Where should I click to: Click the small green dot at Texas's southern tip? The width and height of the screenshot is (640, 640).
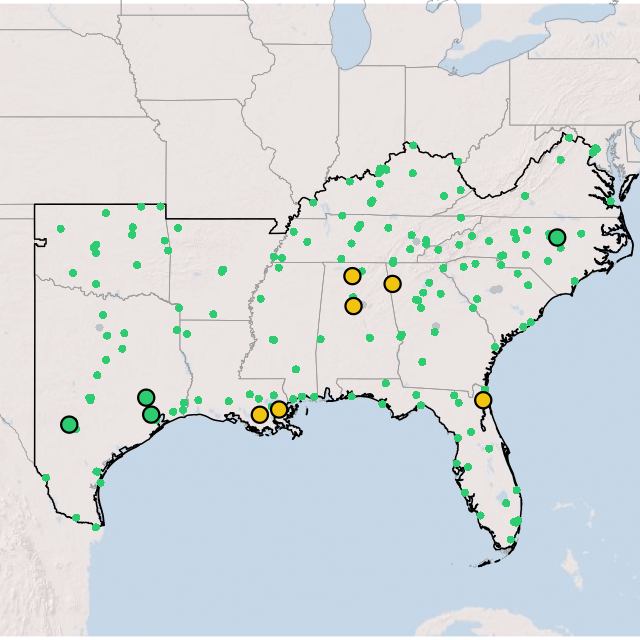tap(96, 527)
